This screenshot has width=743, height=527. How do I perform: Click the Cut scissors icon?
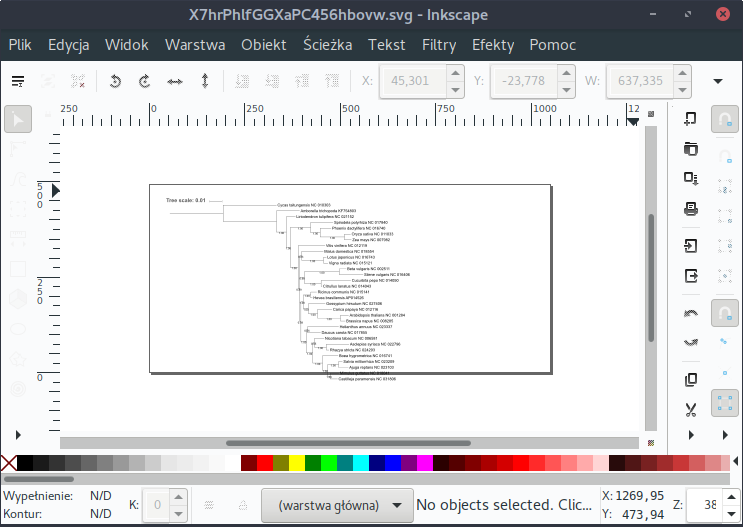[690, 408]
